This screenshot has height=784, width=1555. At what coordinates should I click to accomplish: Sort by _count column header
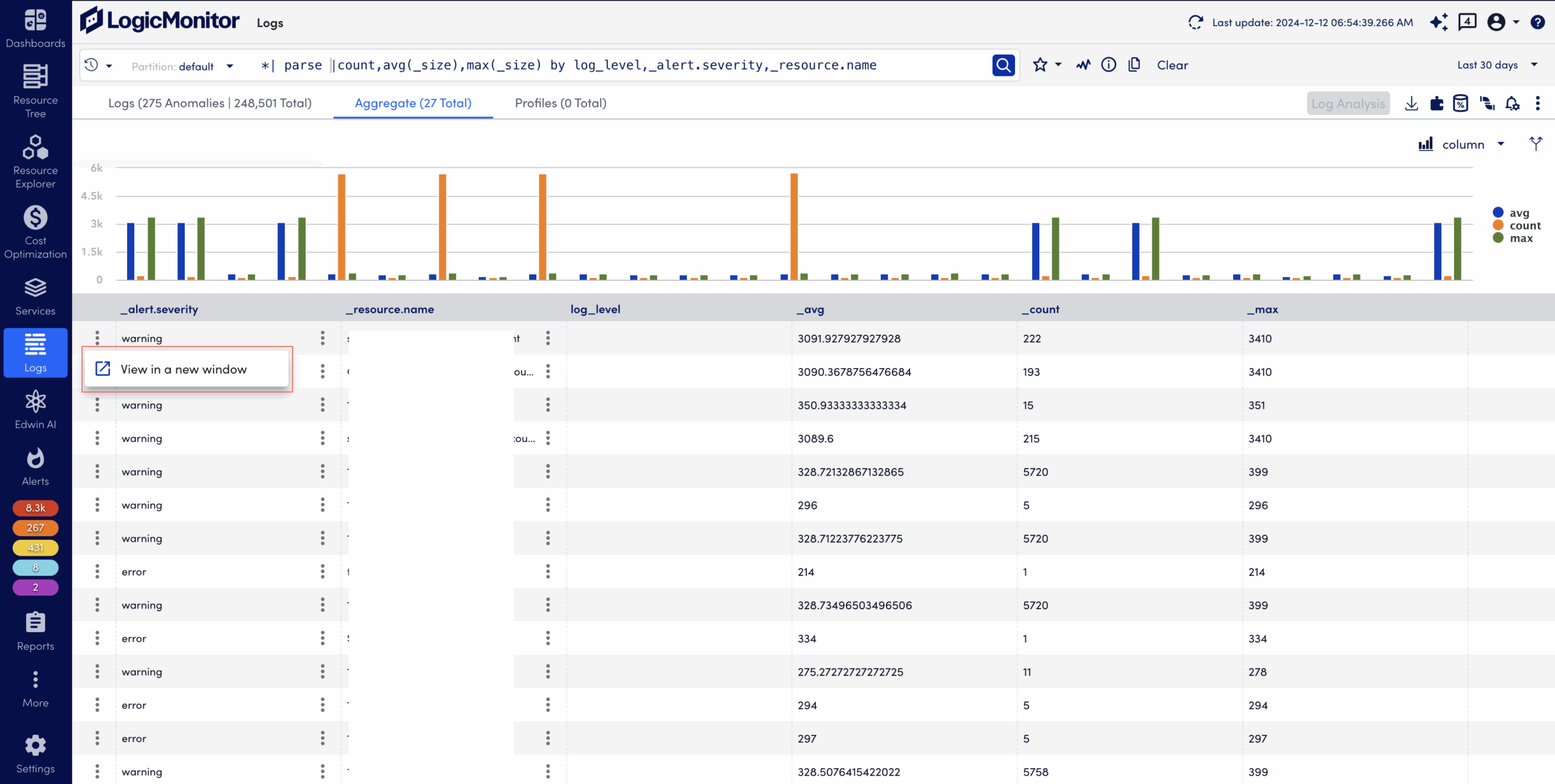point(1040,309)
